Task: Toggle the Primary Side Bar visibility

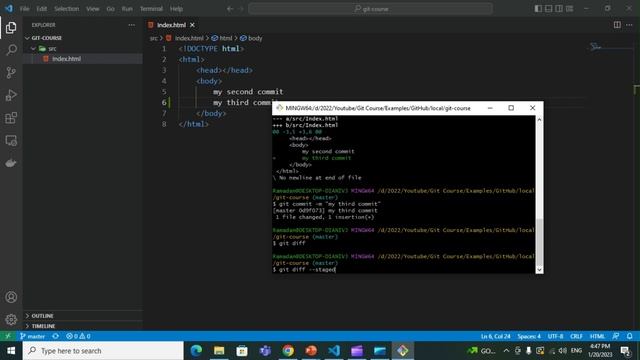Action: [538, 9]
